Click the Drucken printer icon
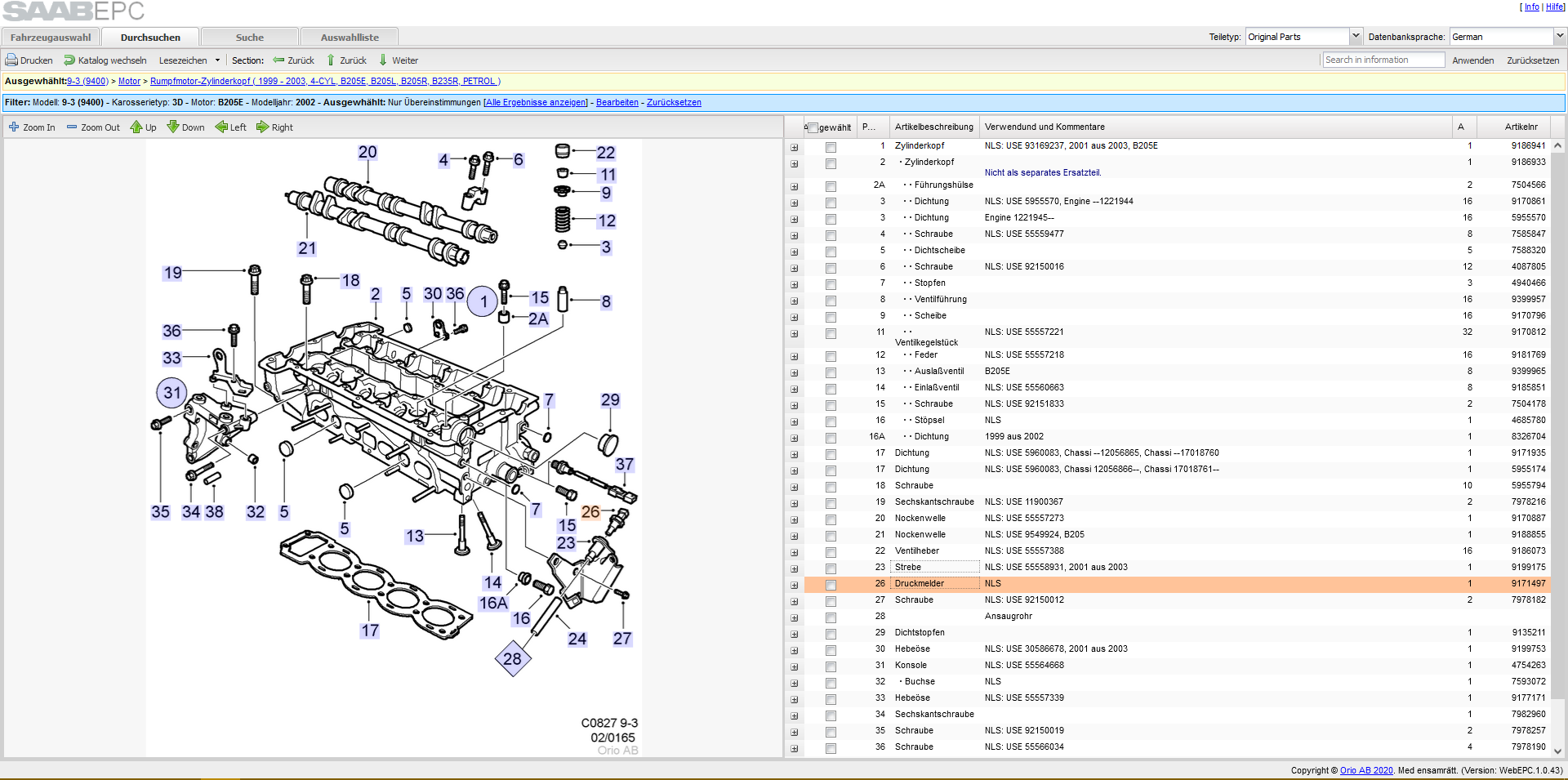Viewport: 1568px width, 780px height. tap(11, 60)
